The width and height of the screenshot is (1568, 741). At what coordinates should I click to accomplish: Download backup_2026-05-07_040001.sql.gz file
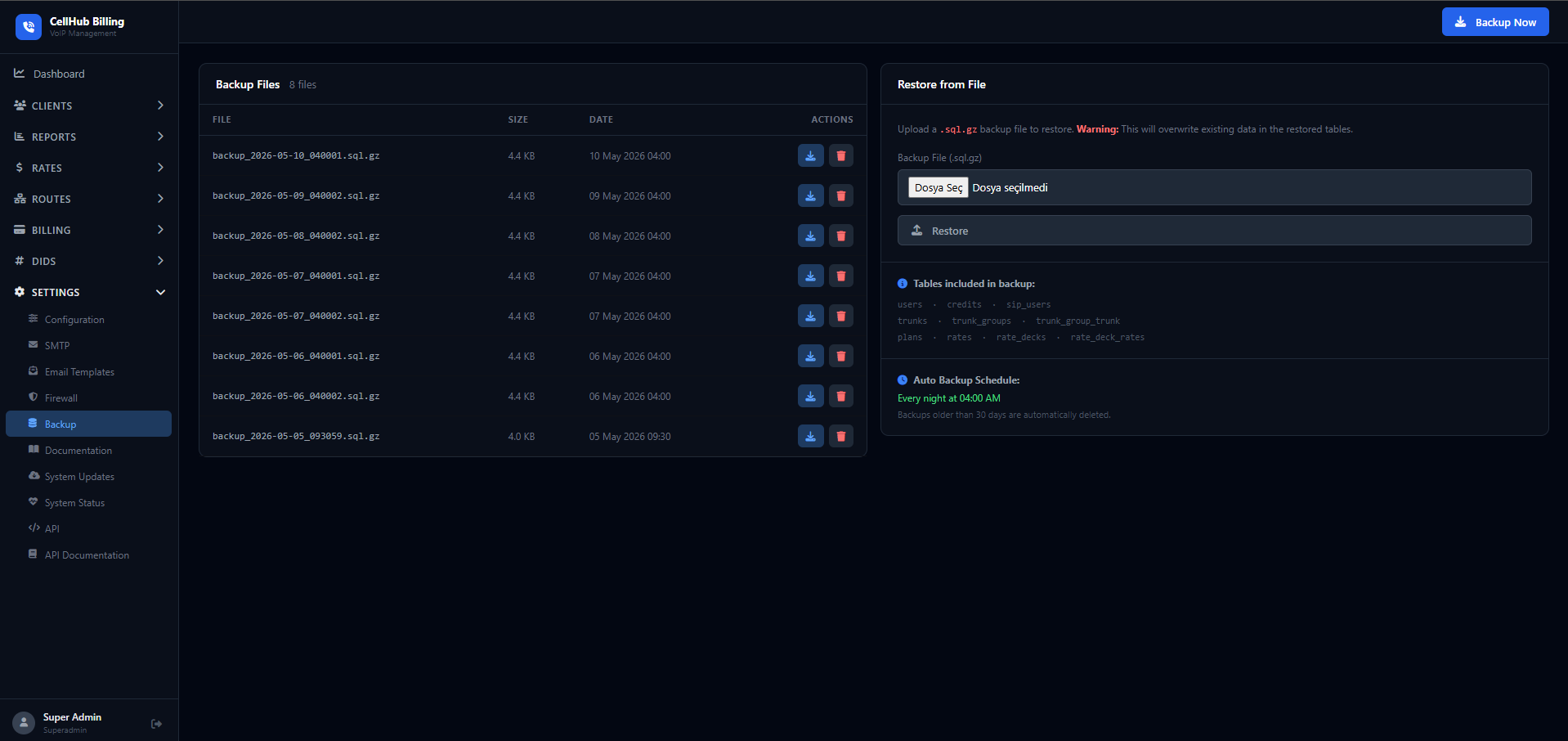point(810,276)
